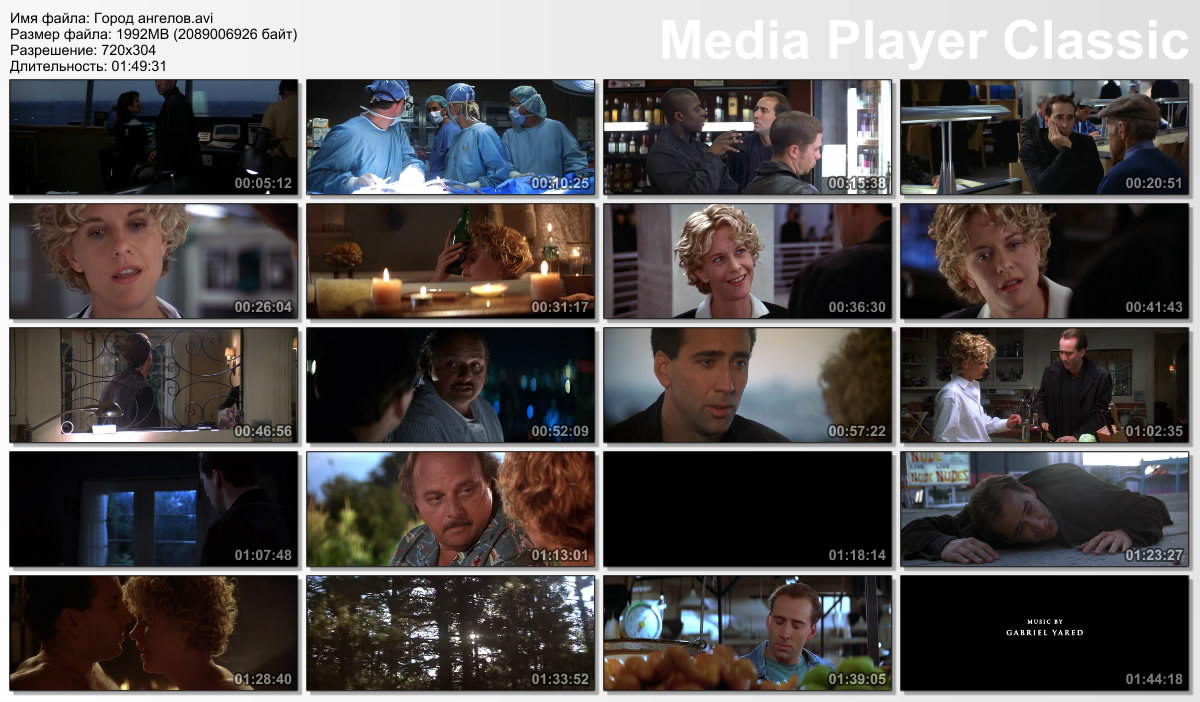Click the fruit market thumbnail at 01:39:05
The image size is (1200, 702).
747,633
